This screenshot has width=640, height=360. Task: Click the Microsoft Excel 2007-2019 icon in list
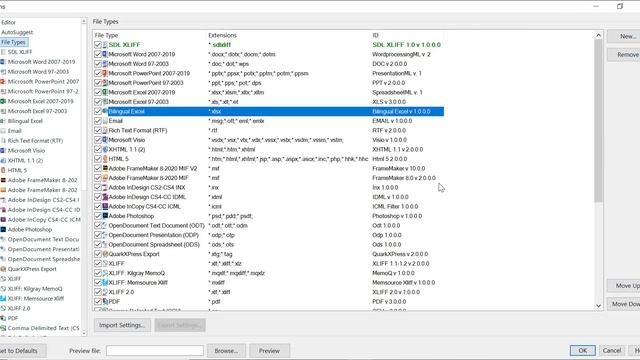(105, 92)
